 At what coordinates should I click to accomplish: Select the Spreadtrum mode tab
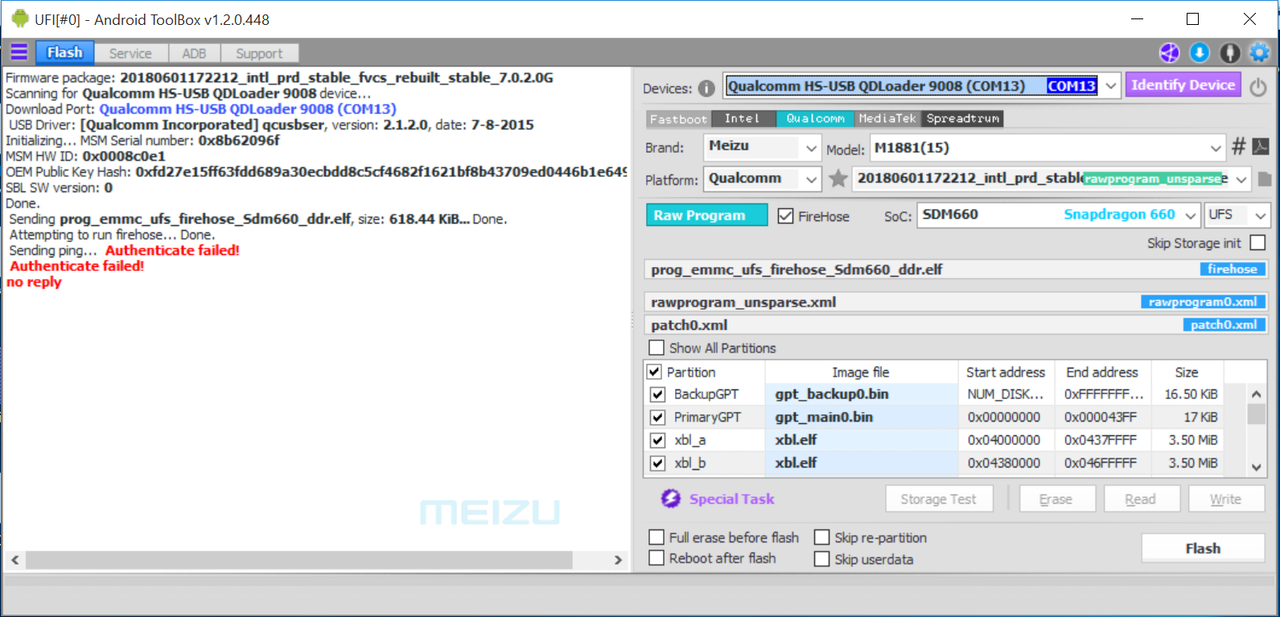[x=962, y=118]
